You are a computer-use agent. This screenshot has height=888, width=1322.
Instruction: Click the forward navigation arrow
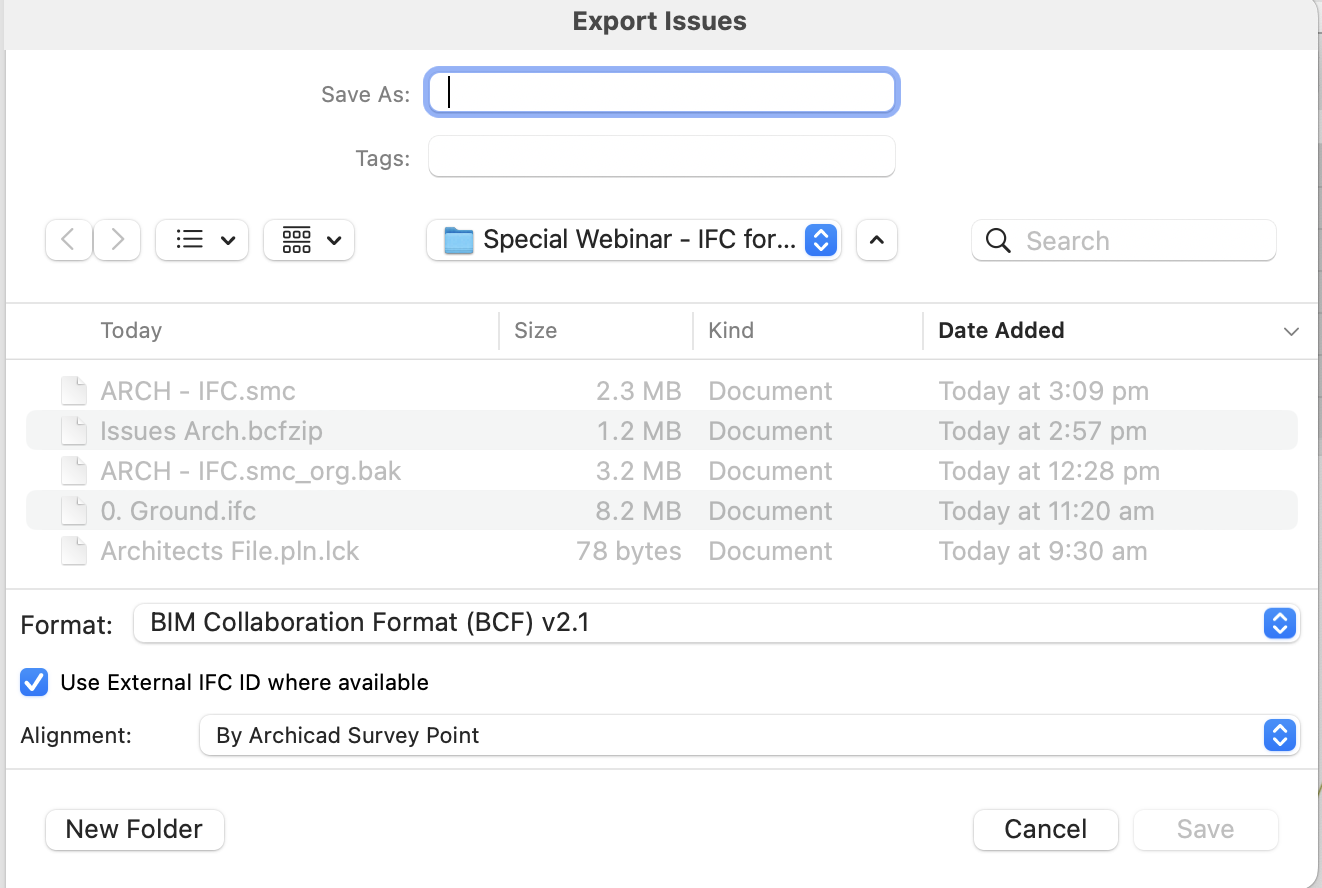[x=117, y=240]
